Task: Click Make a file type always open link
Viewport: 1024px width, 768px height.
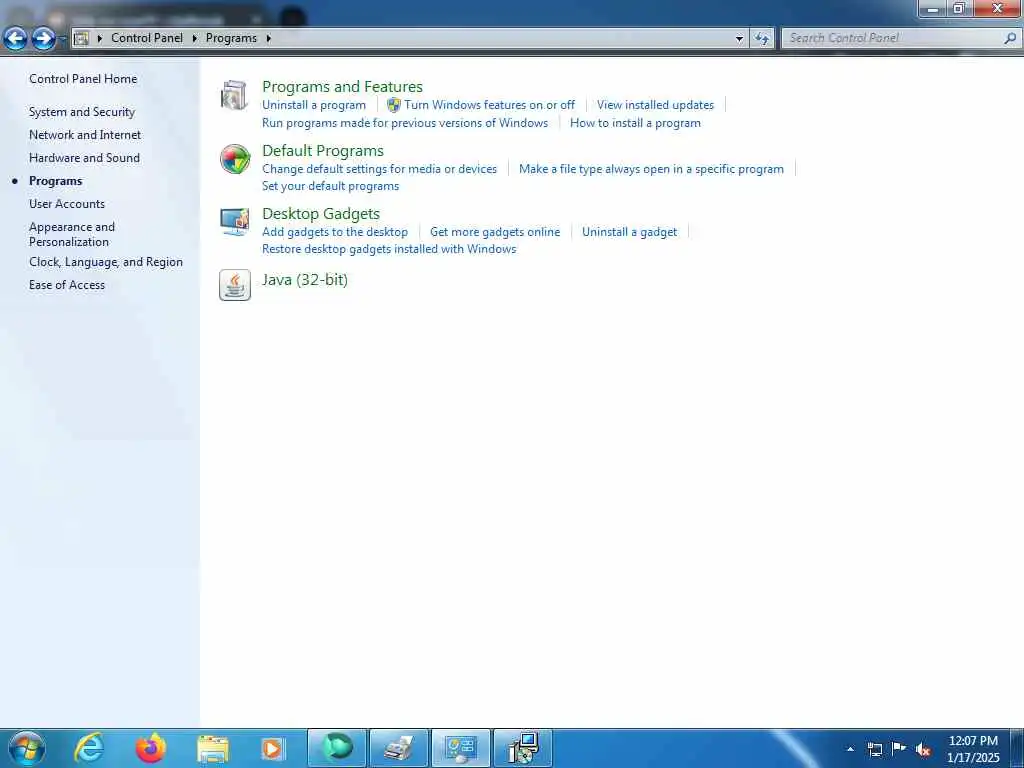Action: 651,169
